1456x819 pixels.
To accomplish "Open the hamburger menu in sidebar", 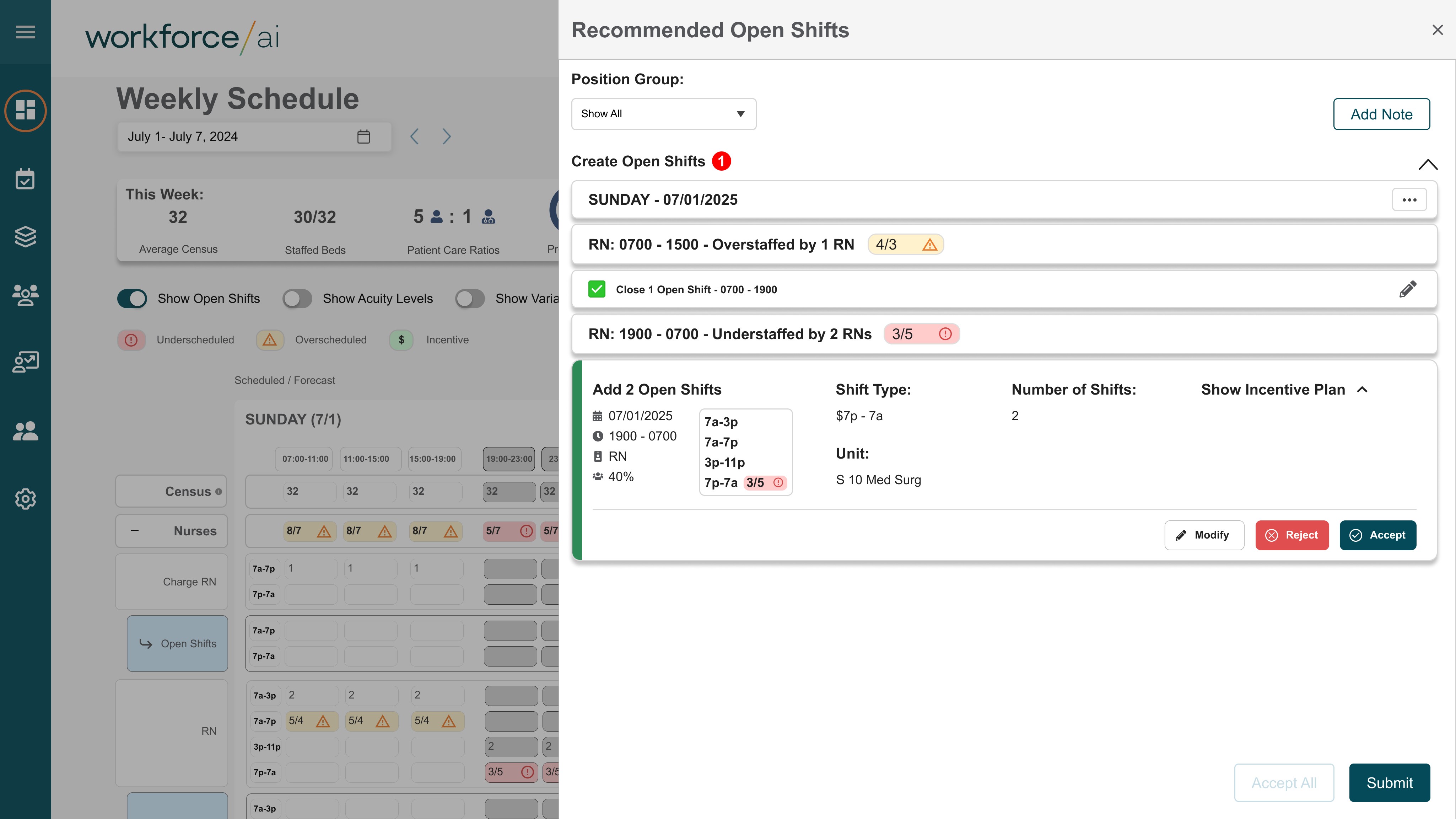I will [x=26, y=32].
